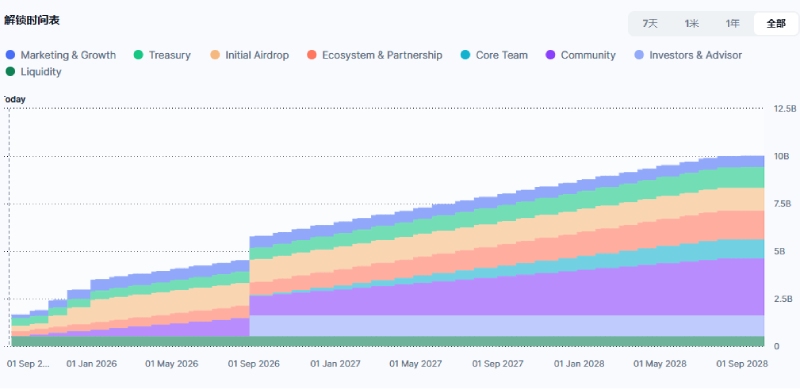Toggle the Core Team legend dot

tap(465, 55)
